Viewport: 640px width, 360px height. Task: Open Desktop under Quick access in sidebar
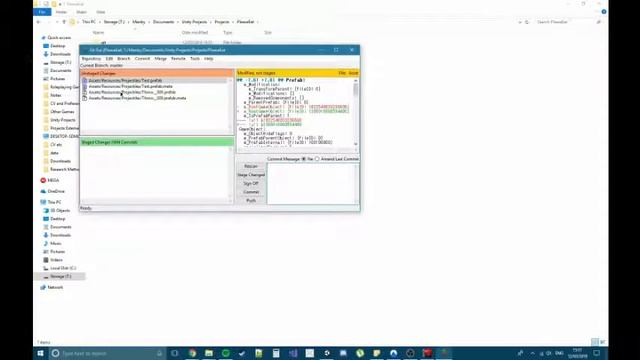point(58,46)
